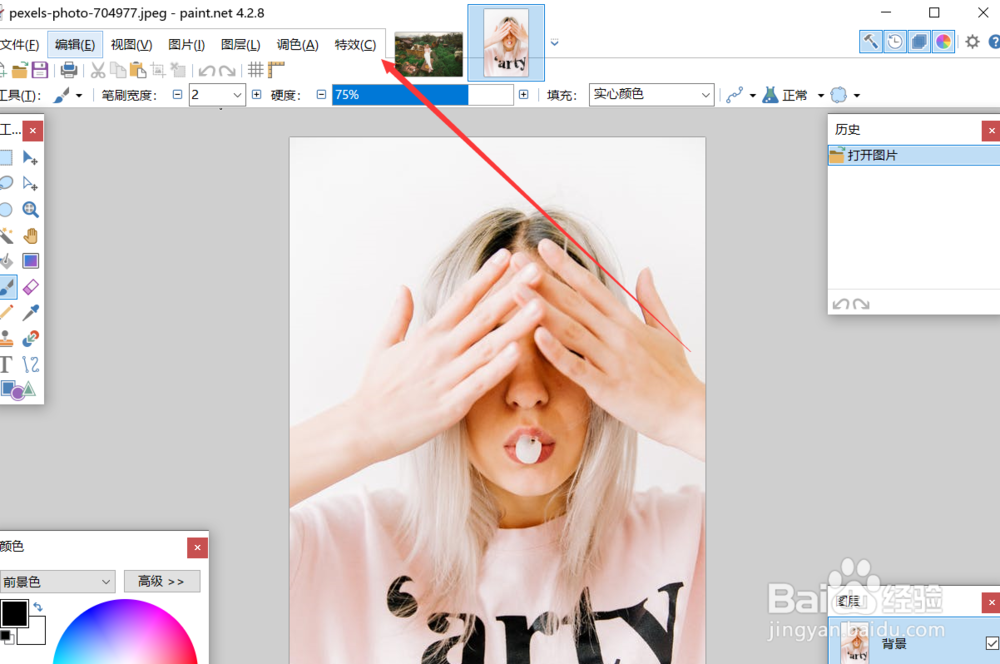Click the Cut scissors icon

[98, 70]
